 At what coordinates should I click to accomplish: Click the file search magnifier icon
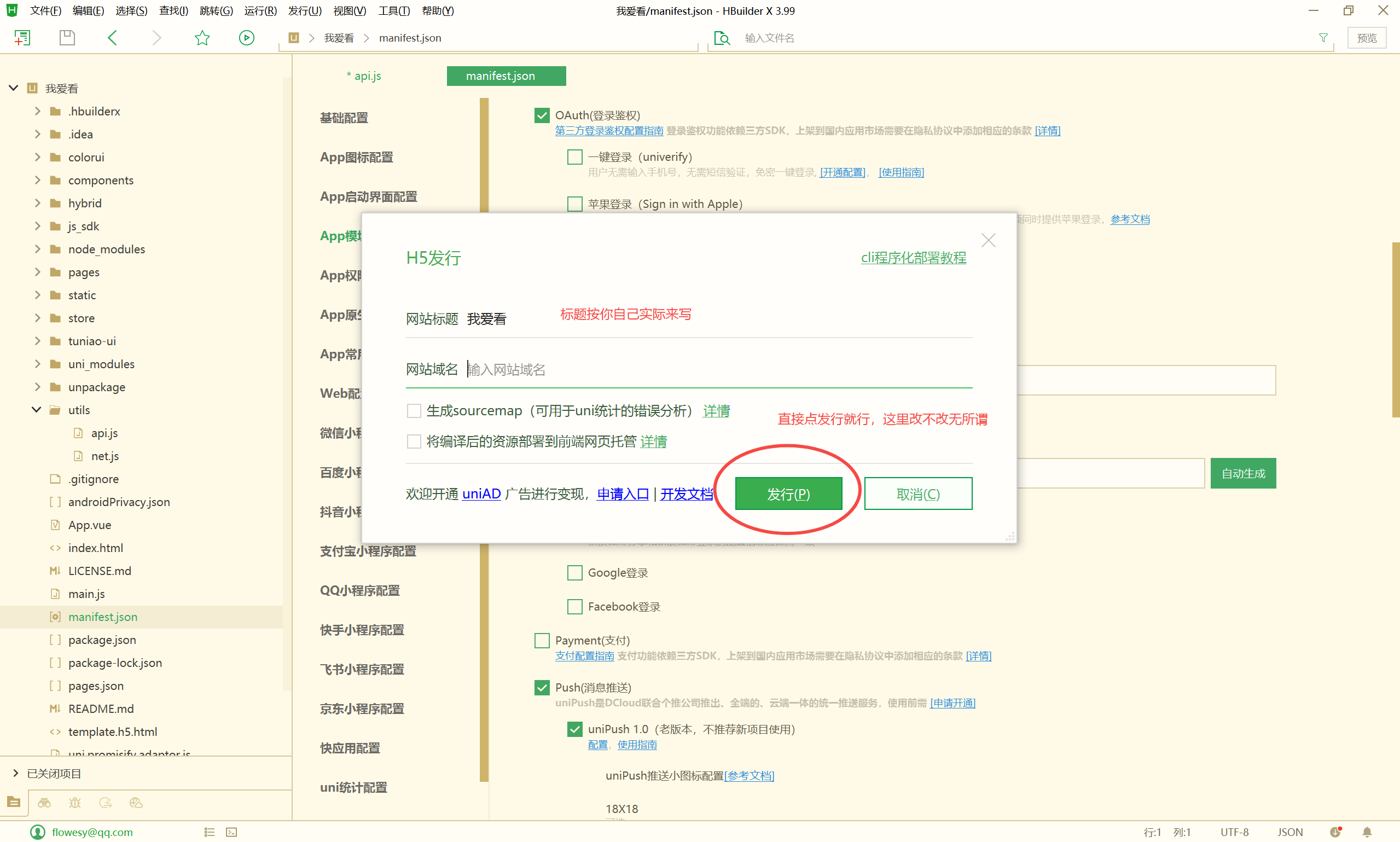(722, 38)
